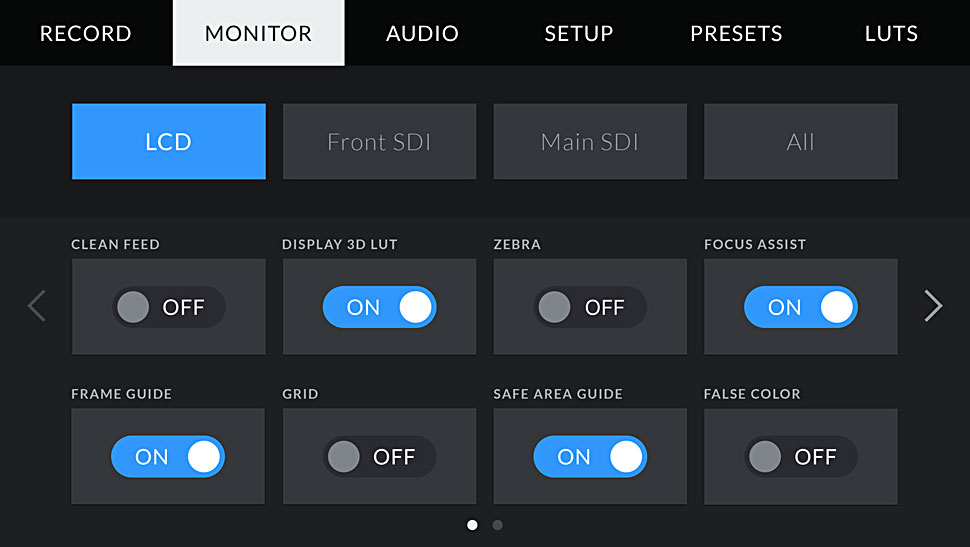
Task: Select the Main SDI output button
Action: [590, 142]
